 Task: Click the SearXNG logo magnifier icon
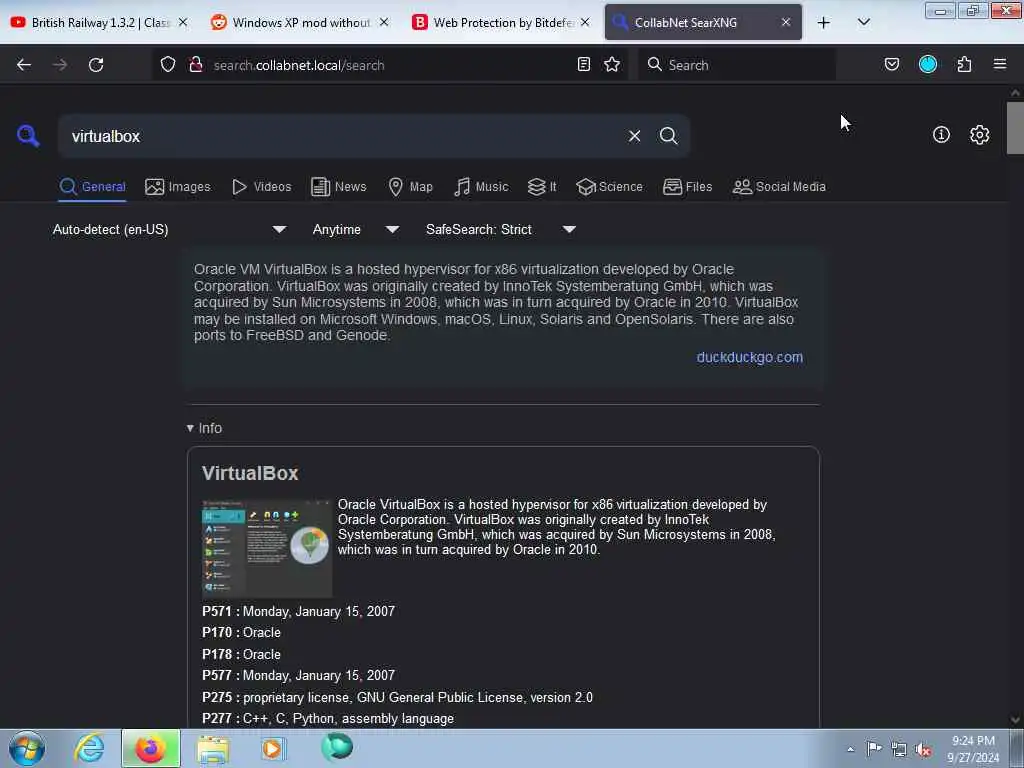click(28, 136)
